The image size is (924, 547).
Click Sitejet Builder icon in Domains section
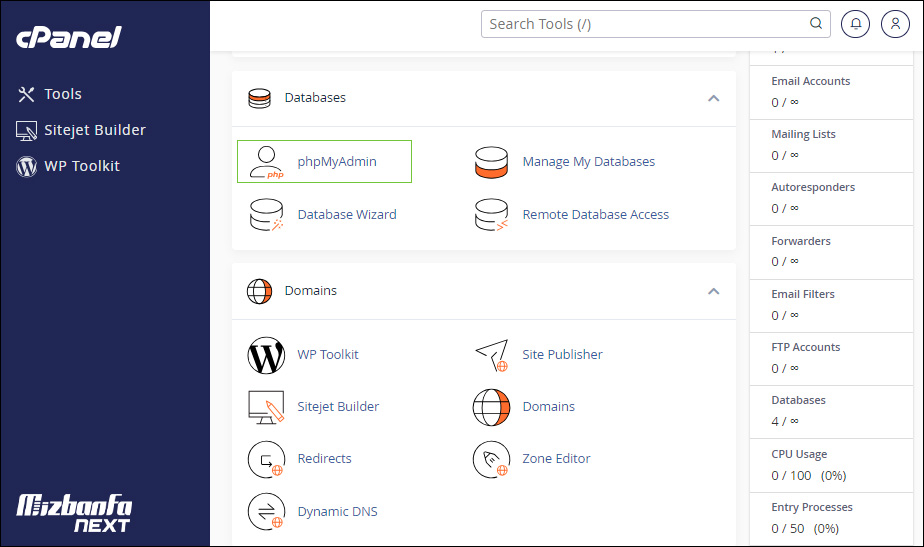pos(266,407)
